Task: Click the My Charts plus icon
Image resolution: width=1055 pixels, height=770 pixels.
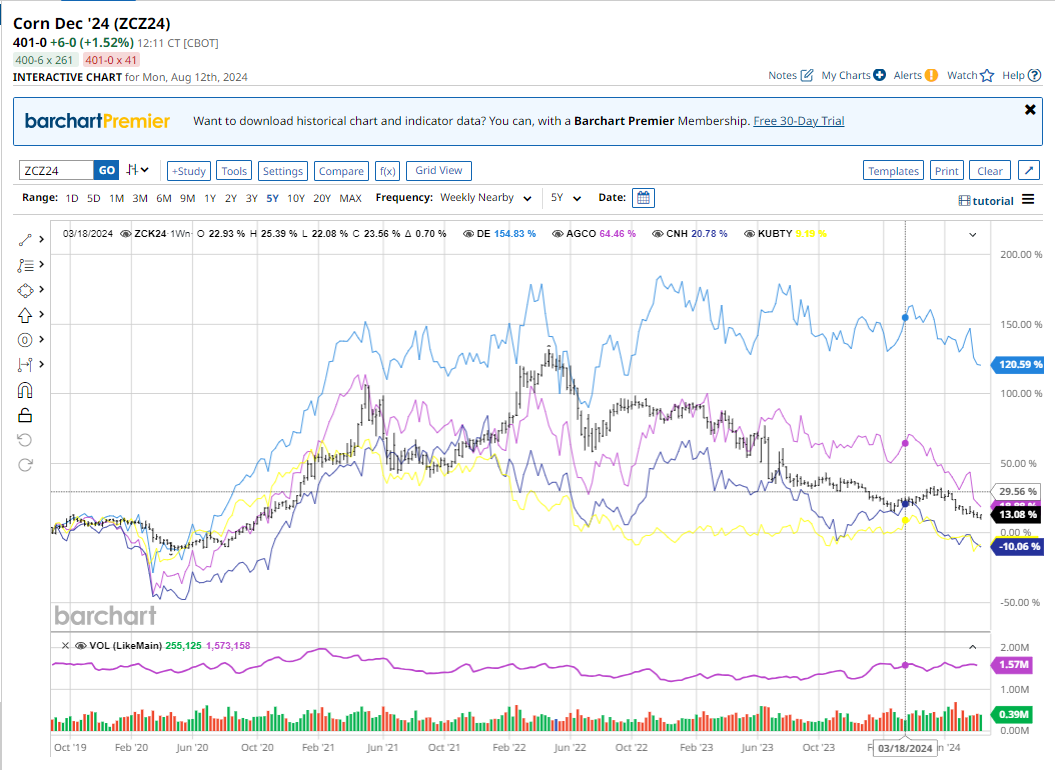Action: [x=879, y=75]
